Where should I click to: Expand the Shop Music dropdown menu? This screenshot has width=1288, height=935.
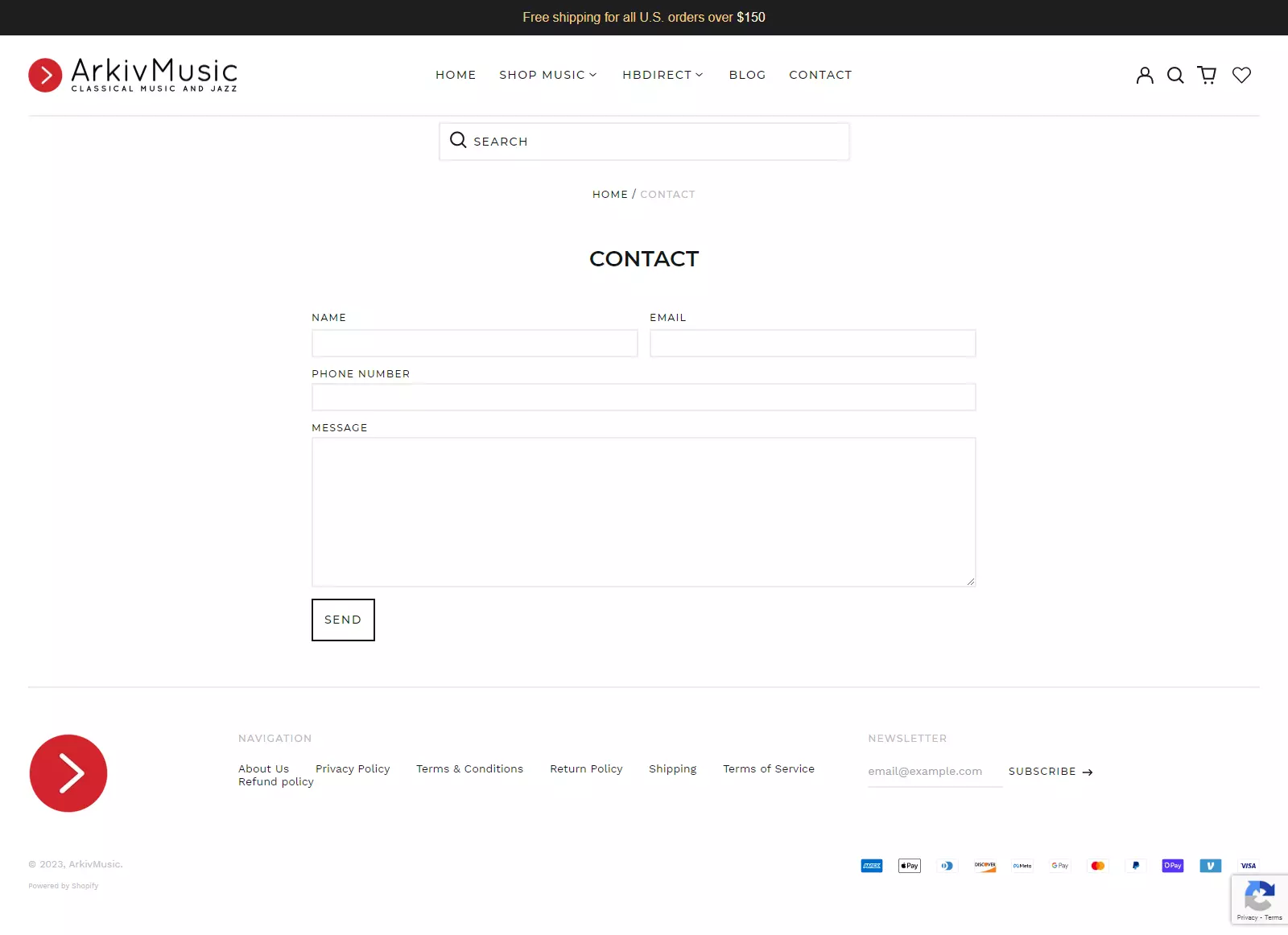(547, 75)
